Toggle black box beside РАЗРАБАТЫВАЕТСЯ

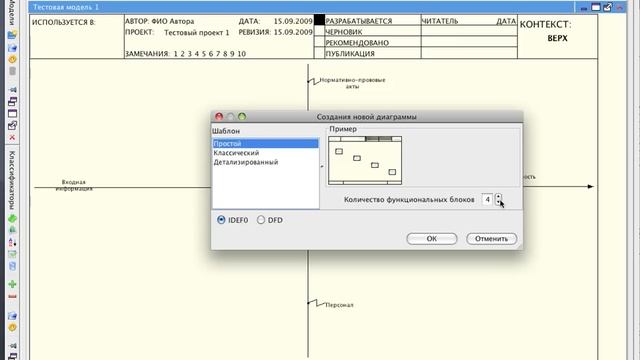[x=319, y=20]
